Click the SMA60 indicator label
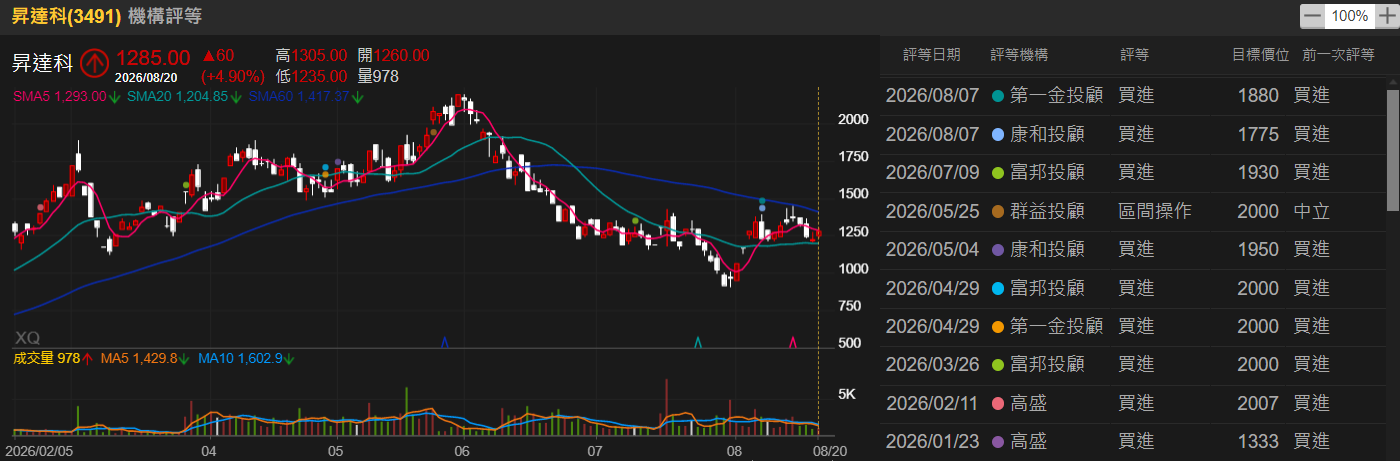1400x461 pixels. pos(298,97)
